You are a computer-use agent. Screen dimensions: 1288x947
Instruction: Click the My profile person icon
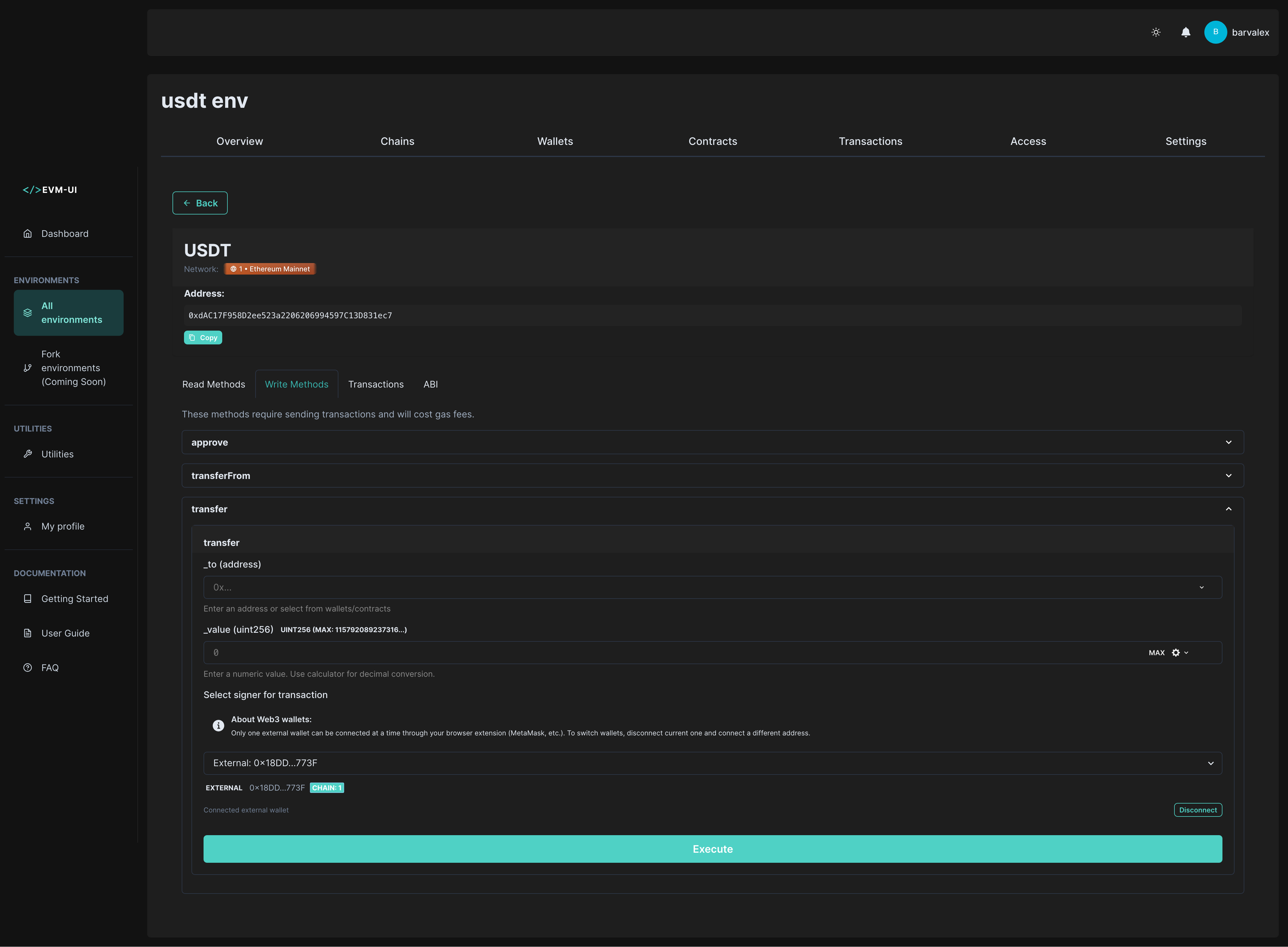pos(28,526)
